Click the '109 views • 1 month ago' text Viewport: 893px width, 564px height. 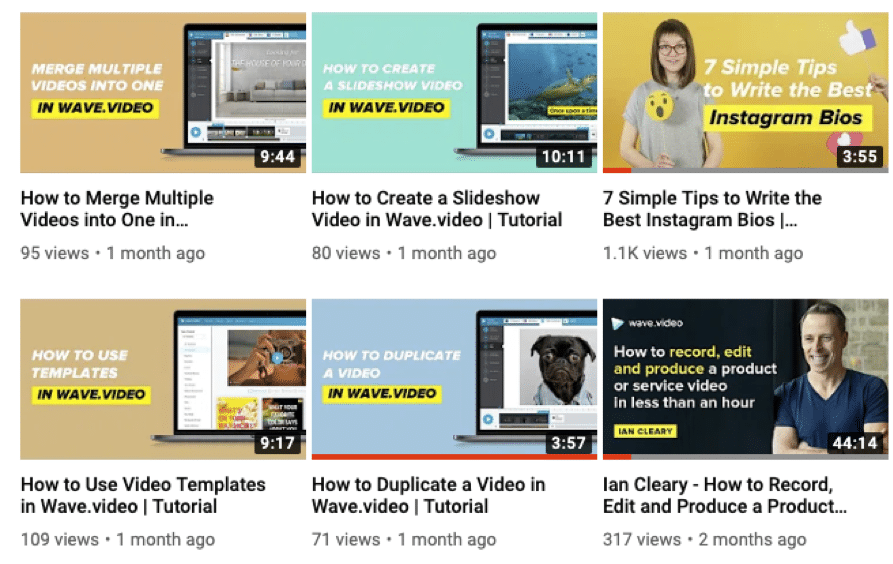[118, 539]
